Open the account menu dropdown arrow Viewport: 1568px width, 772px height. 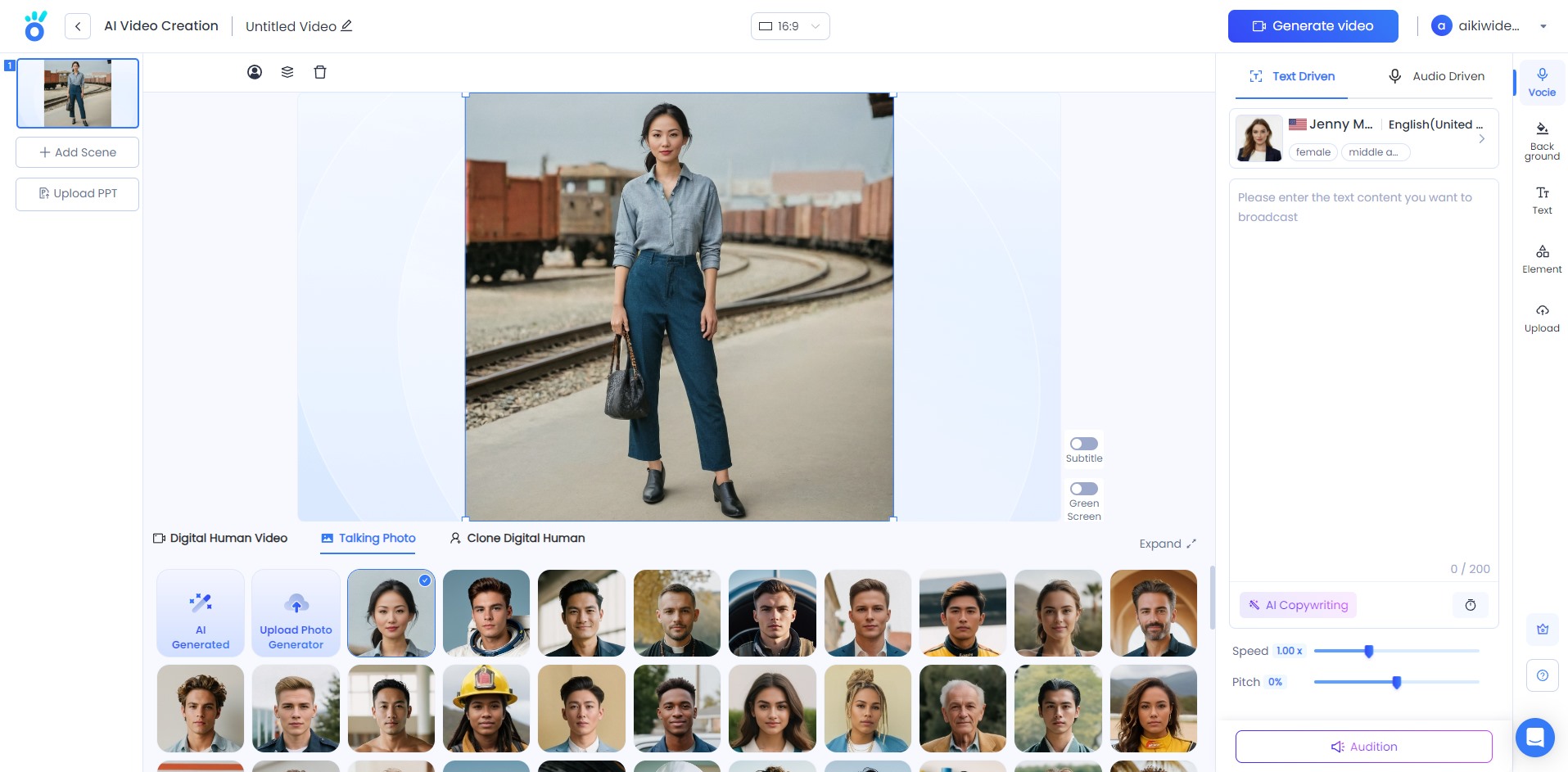click(1543, 26)
